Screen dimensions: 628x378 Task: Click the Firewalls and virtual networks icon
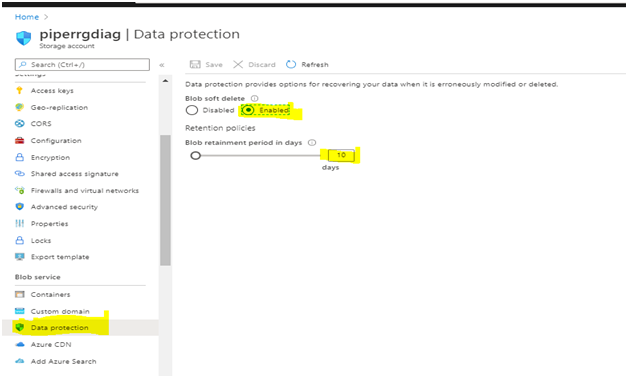coord(19,190)
